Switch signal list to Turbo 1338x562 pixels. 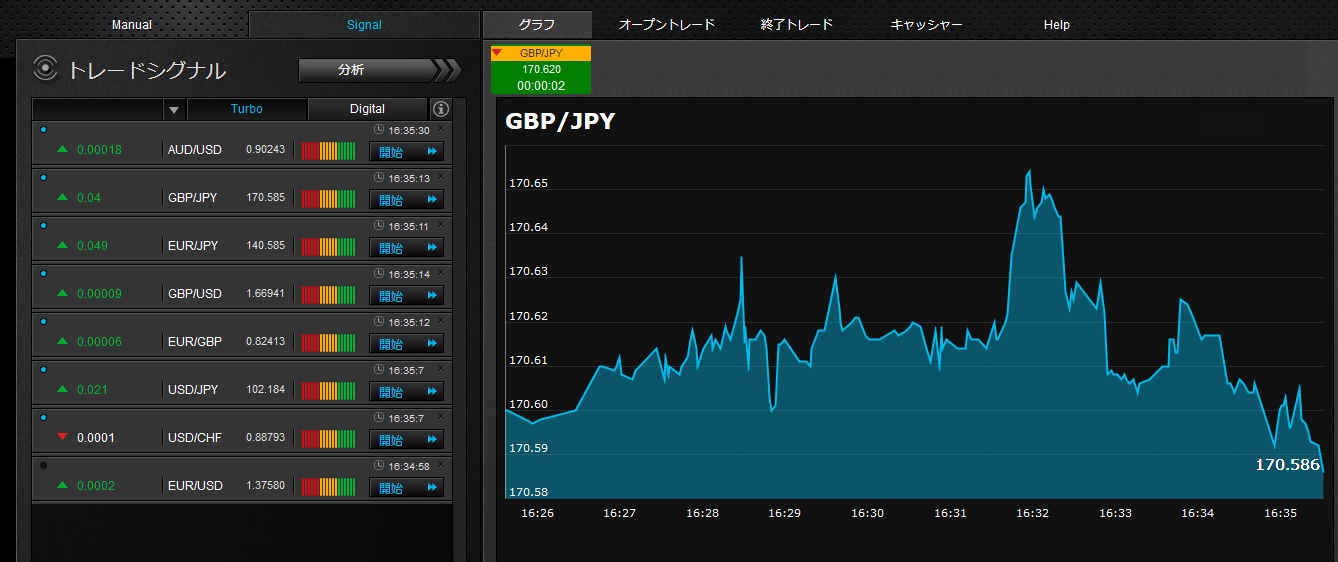coord(247,109)
